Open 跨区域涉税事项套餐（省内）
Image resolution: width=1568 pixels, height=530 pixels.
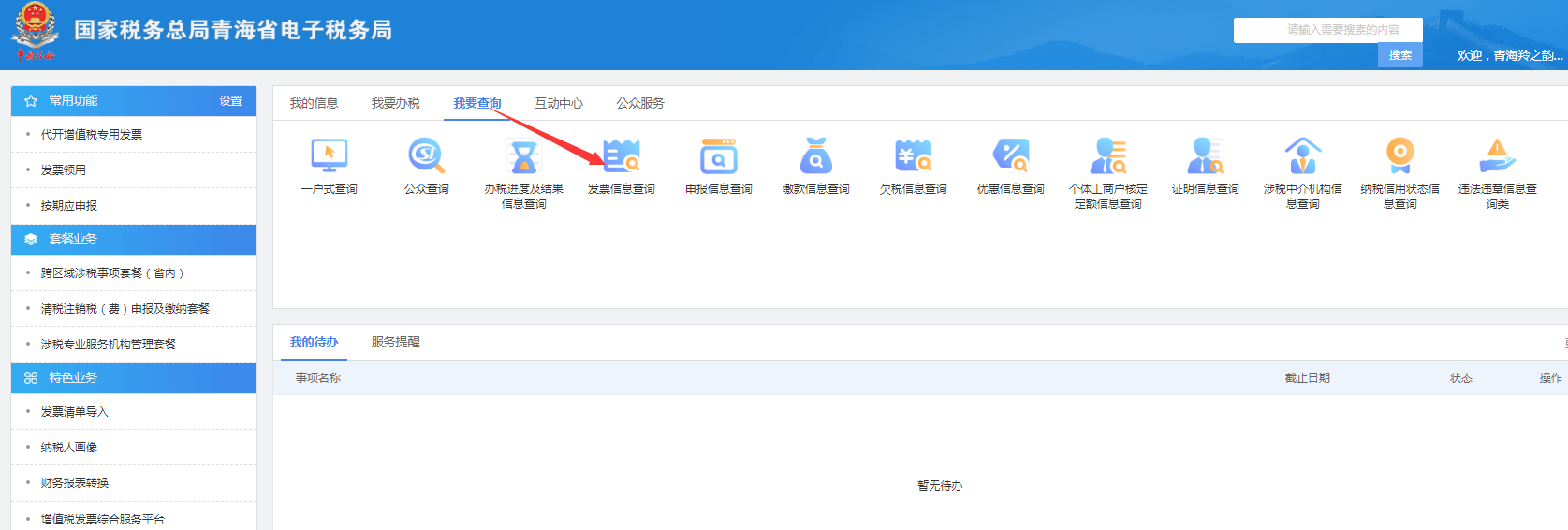pos(112,273)
